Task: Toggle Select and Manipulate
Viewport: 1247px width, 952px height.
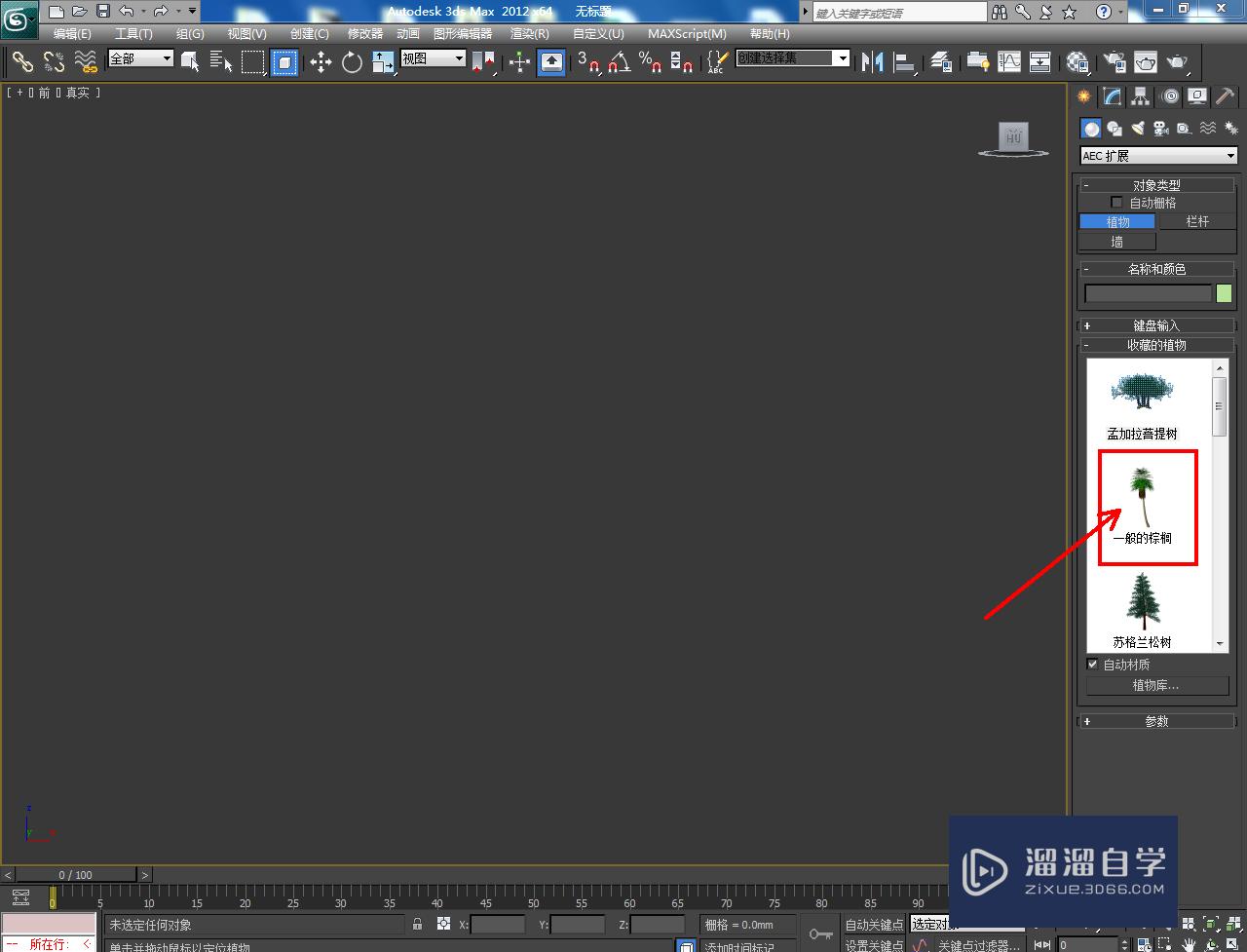Action: point(519,62)
